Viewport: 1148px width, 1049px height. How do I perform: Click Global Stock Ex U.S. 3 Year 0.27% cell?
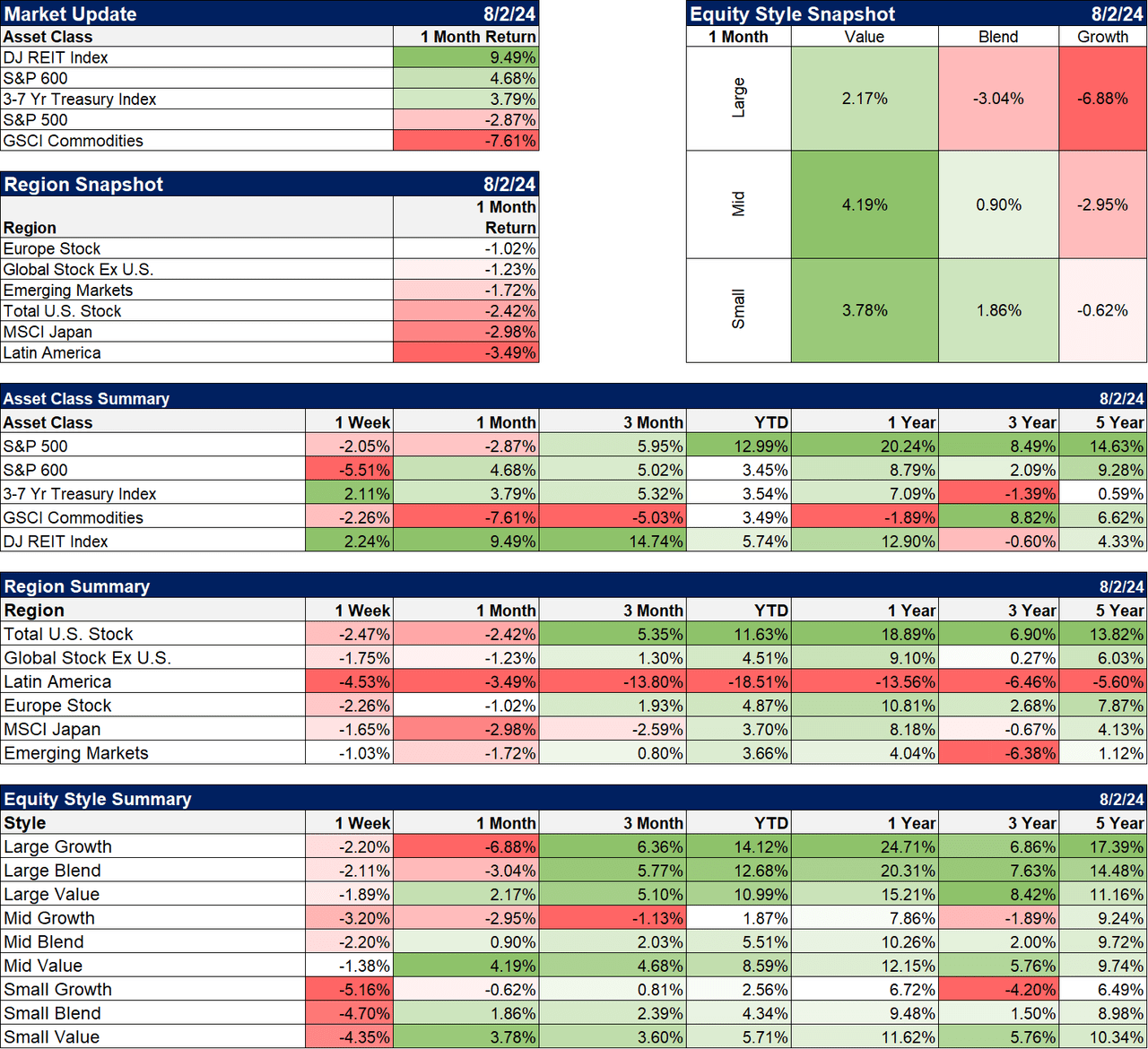pos(998,657)
